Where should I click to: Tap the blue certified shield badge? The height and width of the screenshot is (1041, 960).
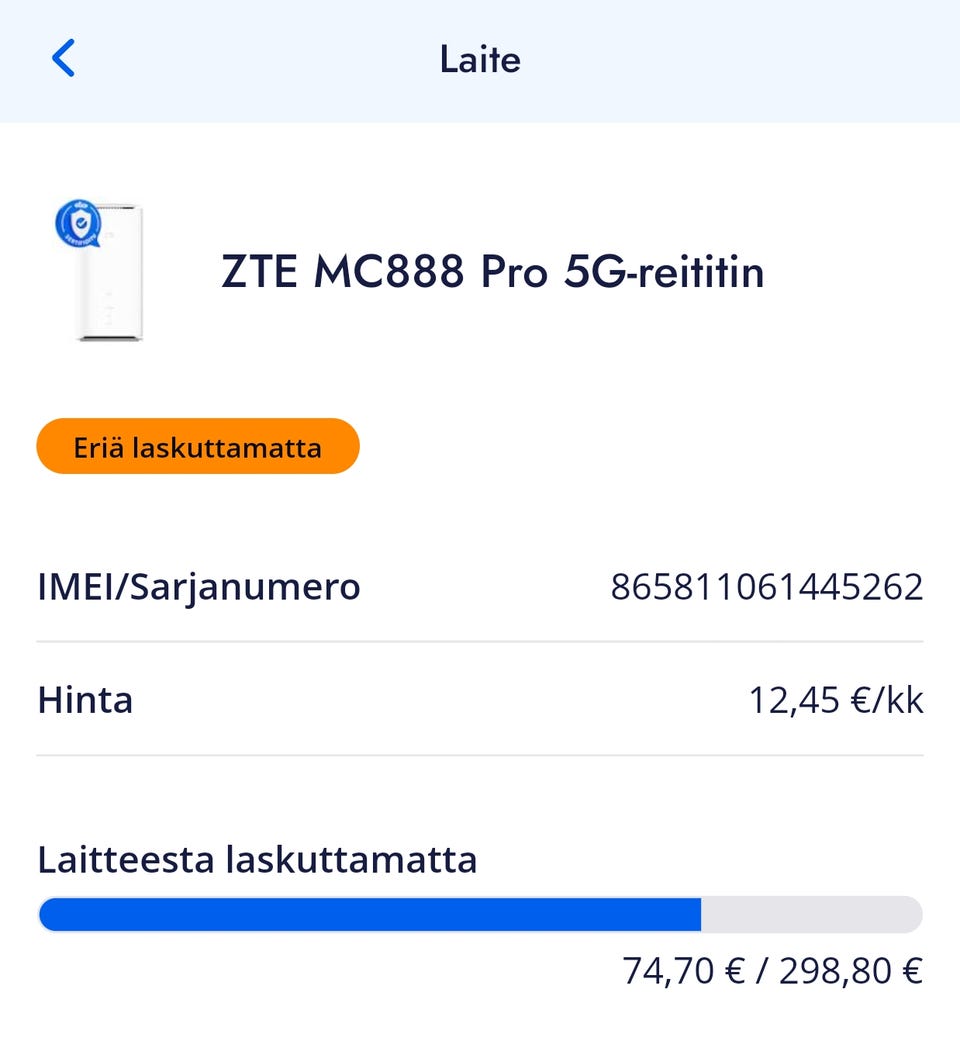[x=78, y=223]
